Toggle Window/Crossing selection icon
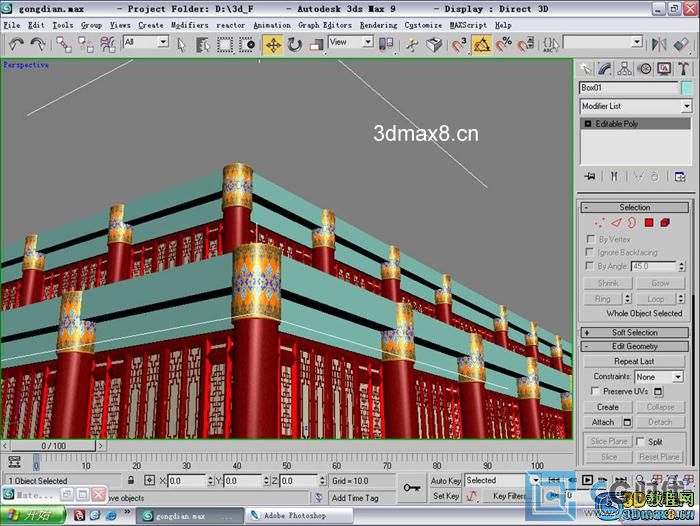700x526 pixels. coord(246,45)
